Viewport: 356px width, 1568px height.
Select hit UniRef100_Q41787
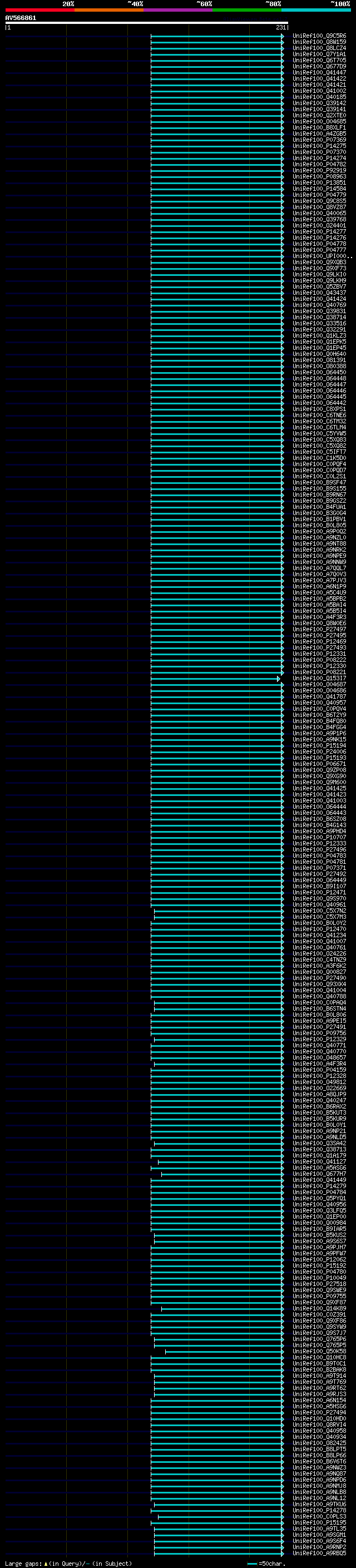[319, 697]
